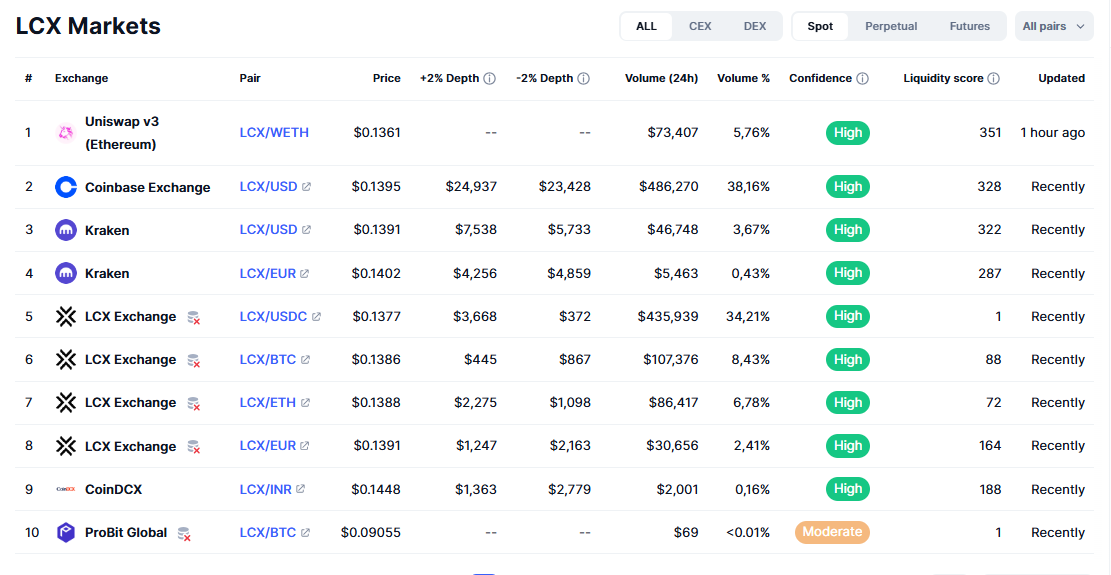
Task: Click external link icon beside LCX/USDC
Action: point(316,317)
